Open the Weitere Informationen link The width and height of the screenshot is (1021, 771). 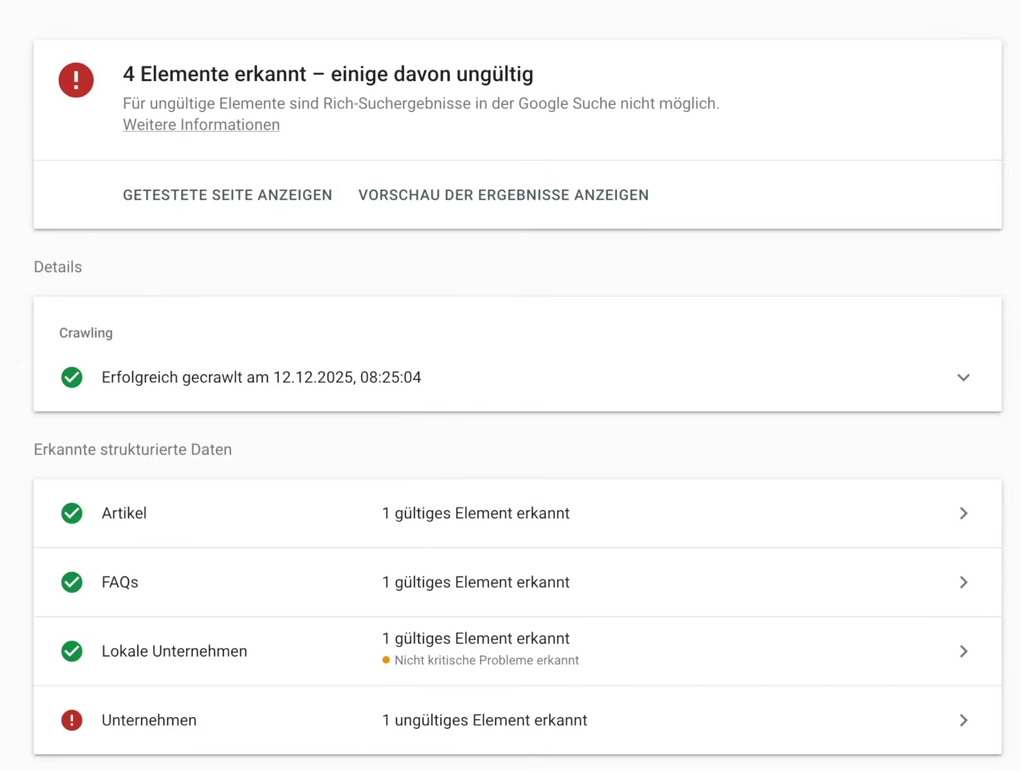point(201,124)
